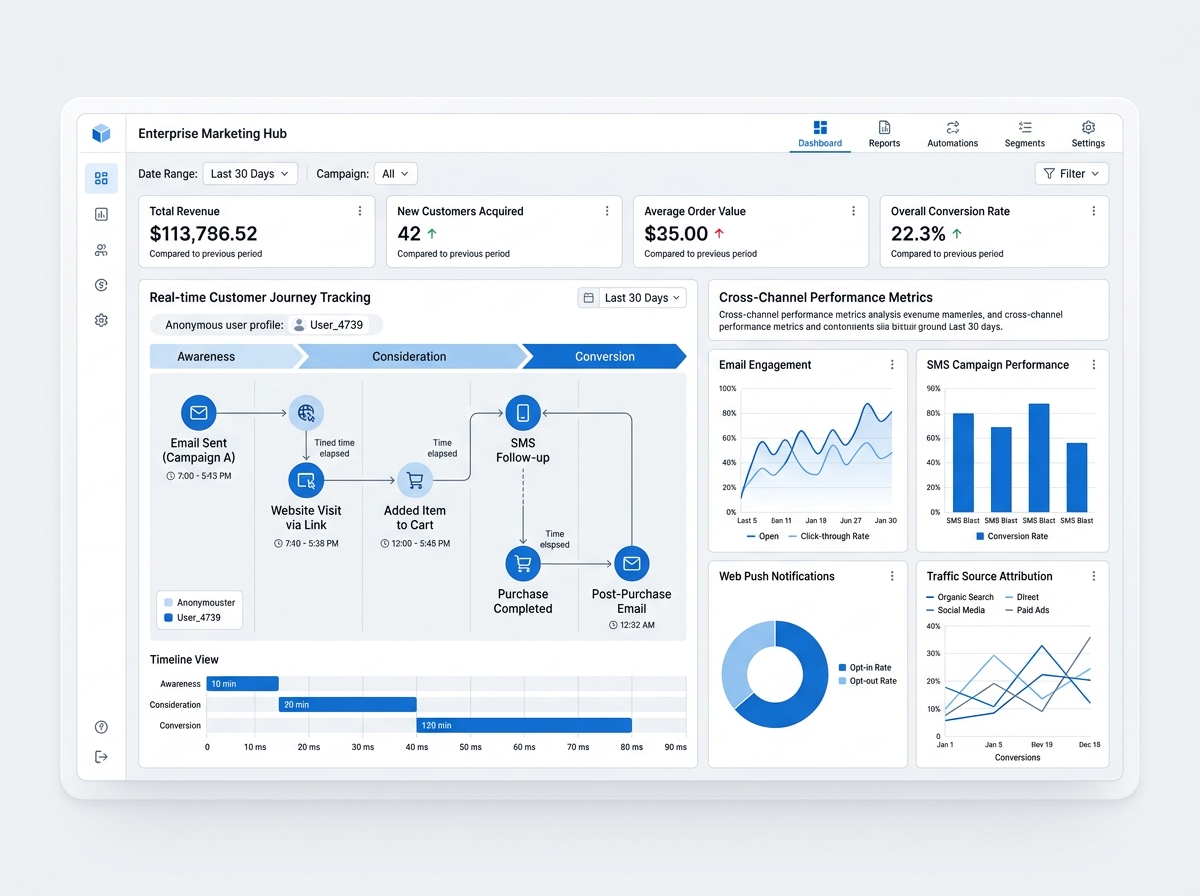This screenshot has height=896, width=1200.
Task: Toggle the Paid Ads line in Traffic Source Attribution
Action: [1033, 610]
